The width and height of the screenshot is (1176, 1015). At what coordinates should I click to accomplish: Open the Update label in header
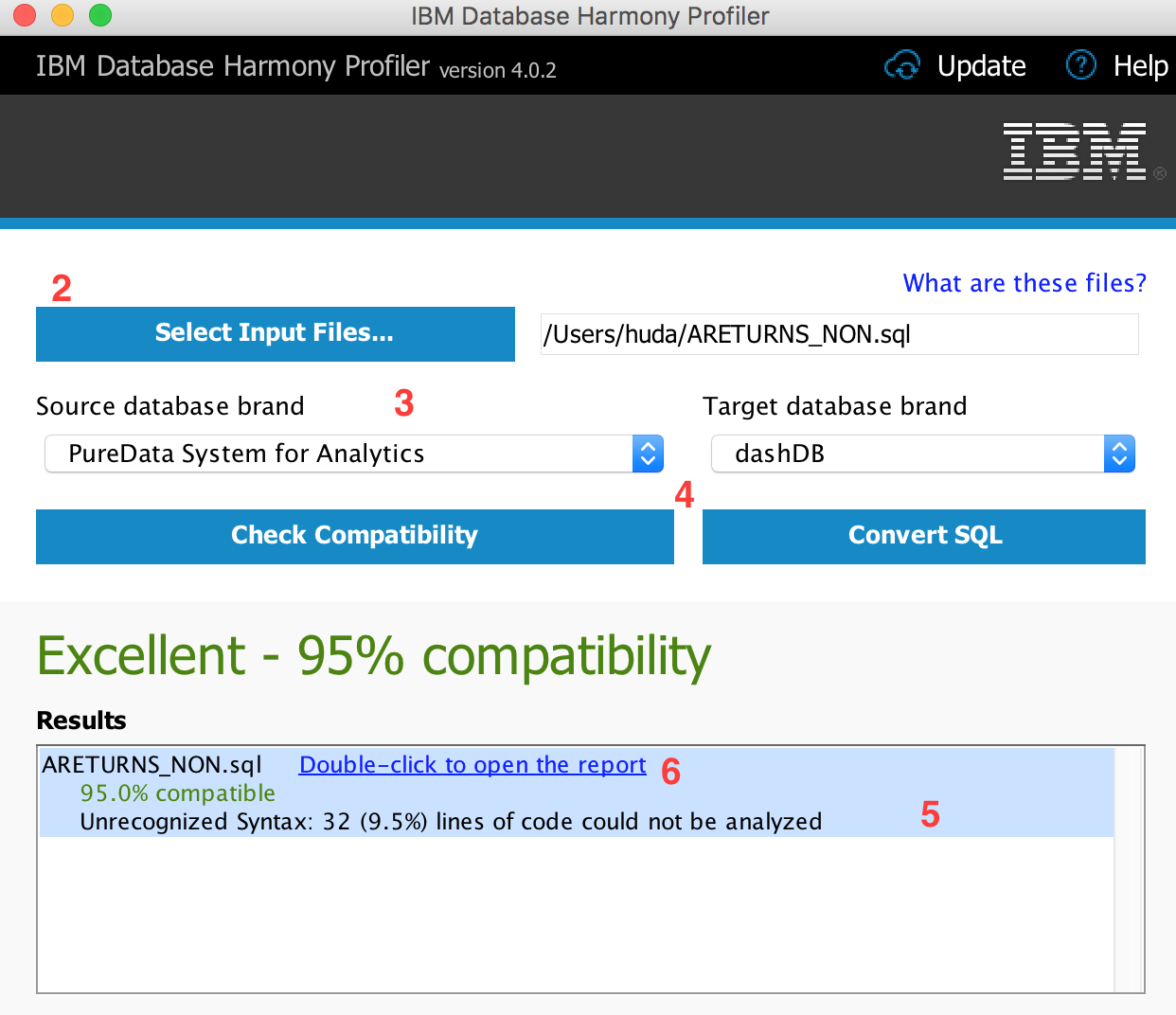click(981, 65)
